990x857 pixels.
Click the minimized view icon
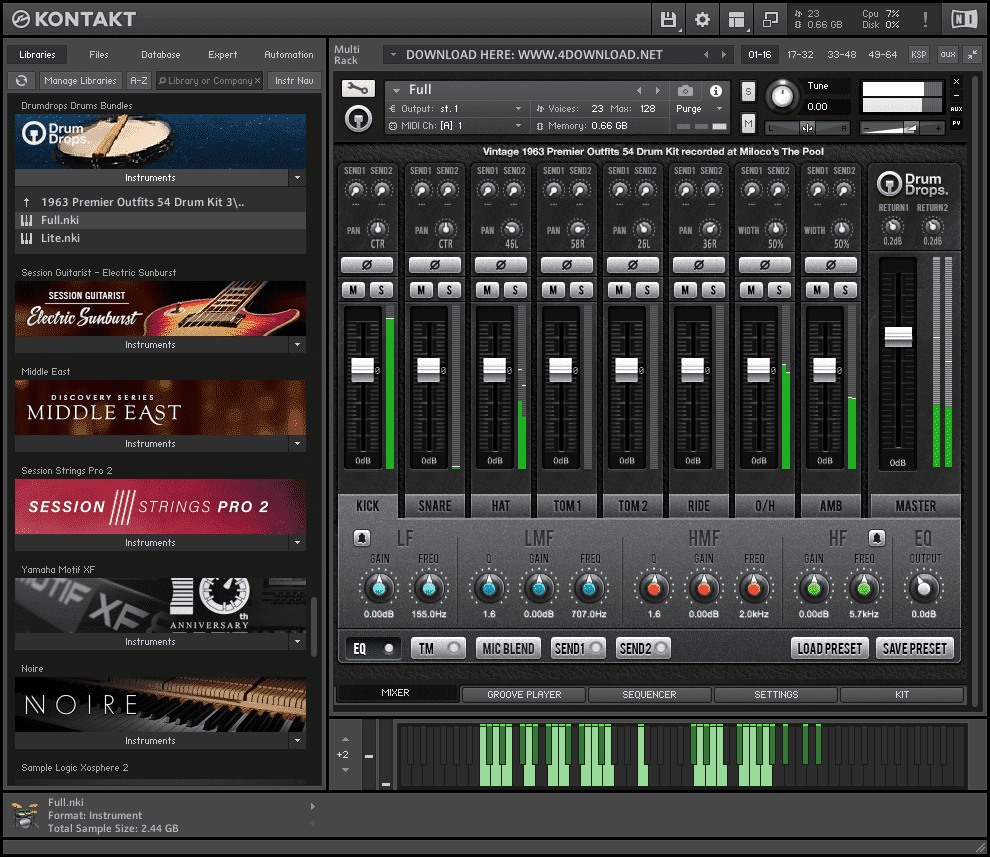coord(770,20)
